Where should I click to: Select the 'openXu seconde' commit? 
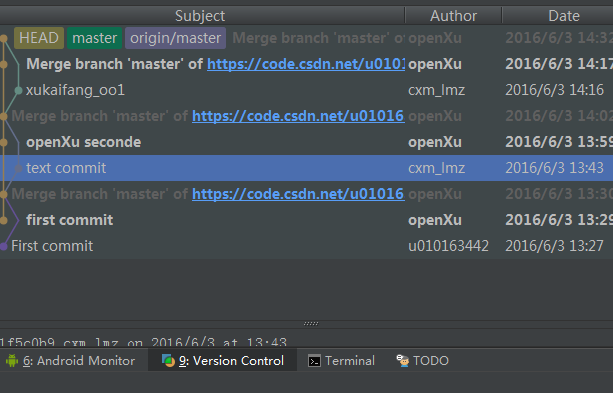tap(306, 142)
